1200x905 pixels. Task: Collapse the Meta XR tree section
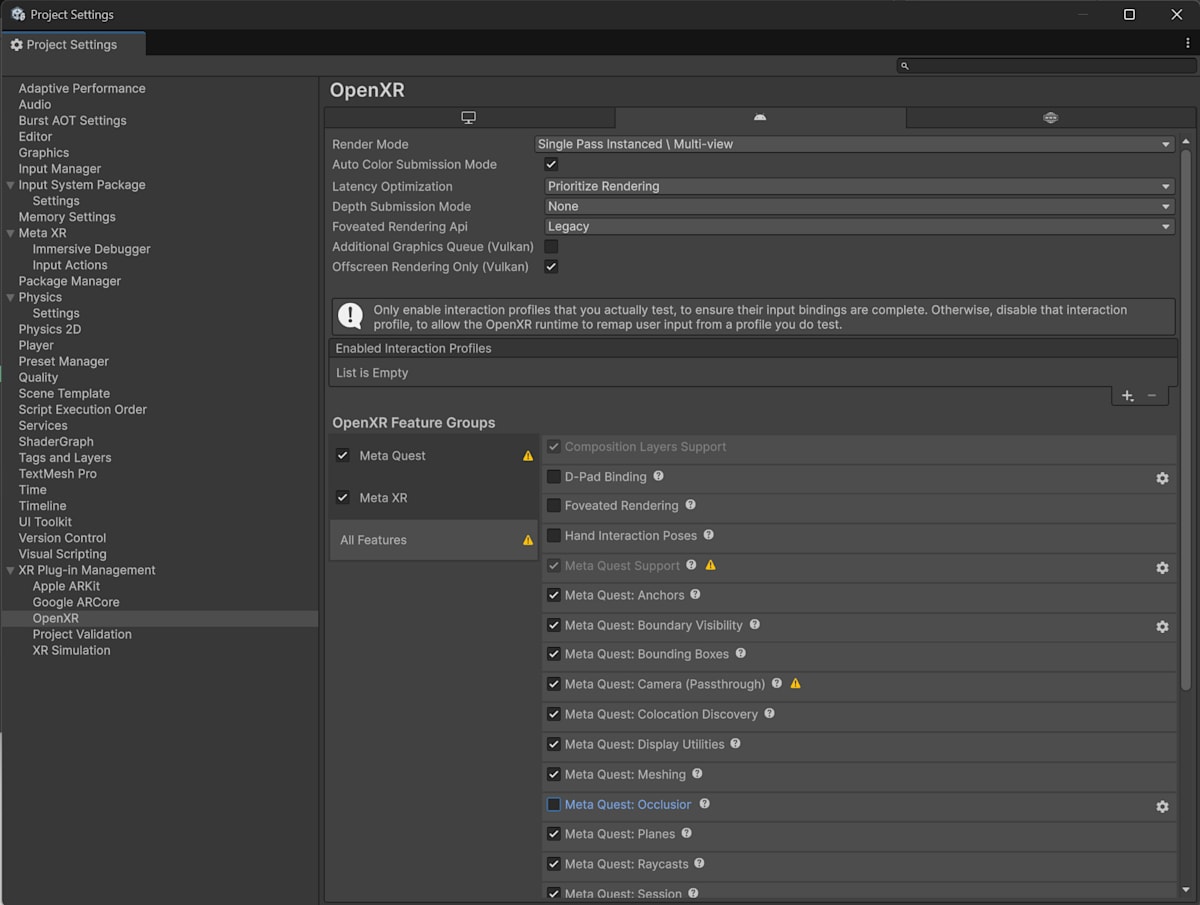(x=11, y=233)
